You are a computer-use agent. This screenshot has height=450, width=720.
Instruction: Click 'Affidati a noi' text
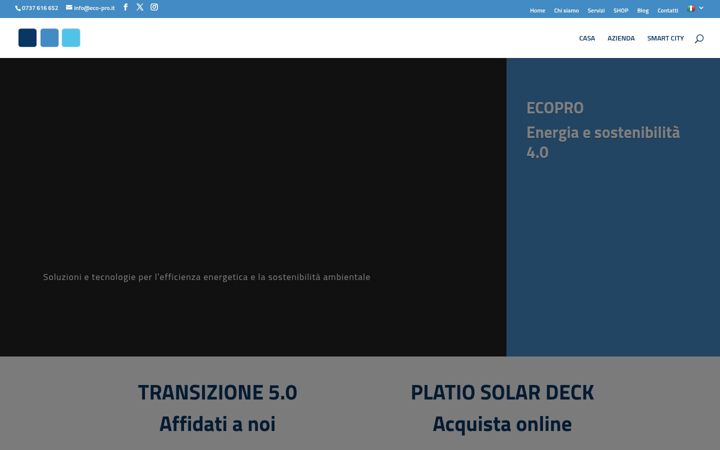(x=218, y=424)
